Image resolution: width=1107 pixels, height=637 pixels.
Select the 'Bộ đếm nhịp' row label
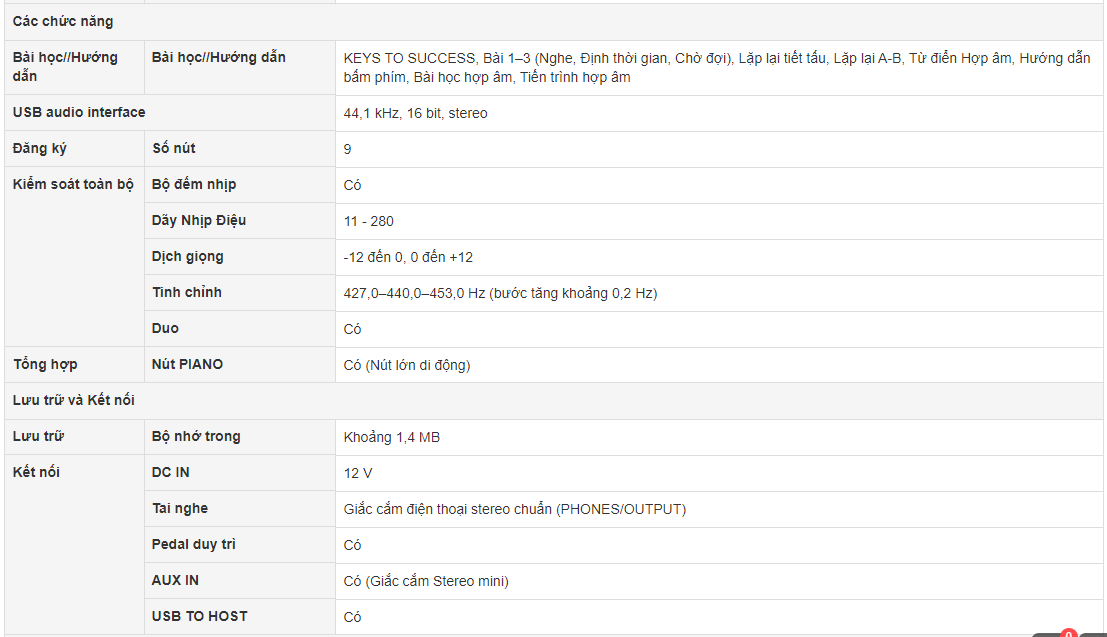tap(194, 184)
